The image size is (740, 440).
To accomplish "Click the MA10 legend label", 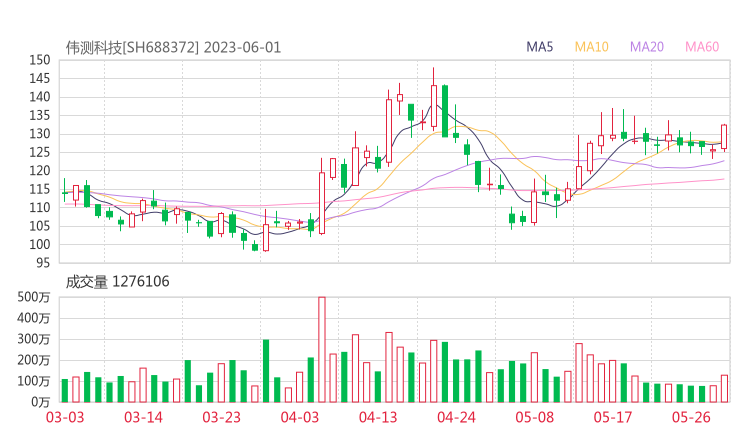I will [x=591, y=47].
